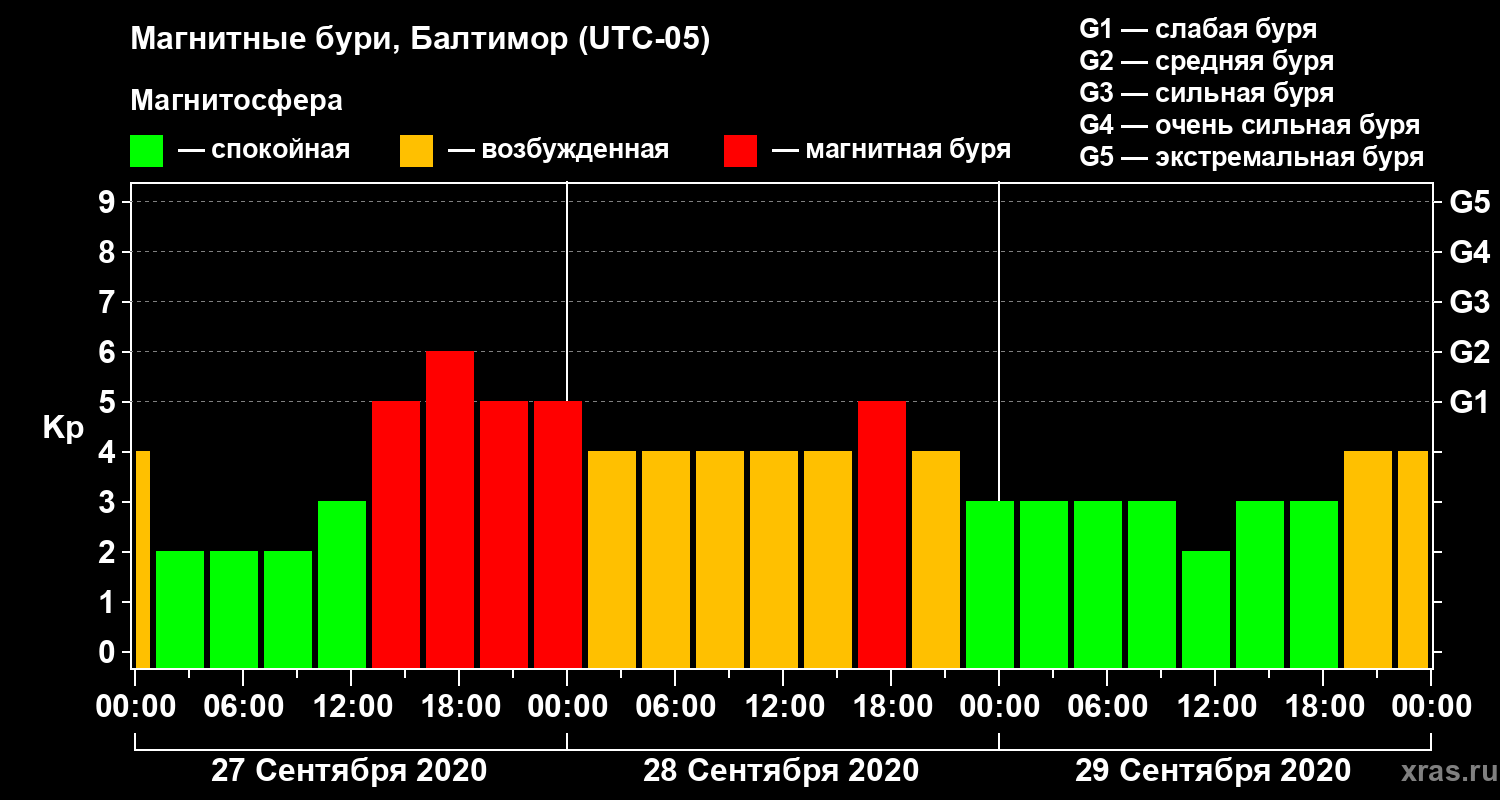The width and height of the screenshot is (1500, 800).
Task: Click the Kp axis value 9
Action: [109, 202]
